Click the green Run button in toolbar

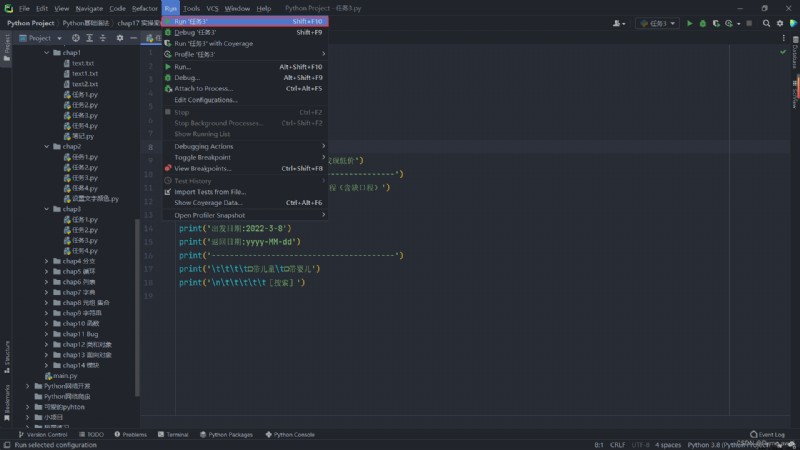[689, 23]
